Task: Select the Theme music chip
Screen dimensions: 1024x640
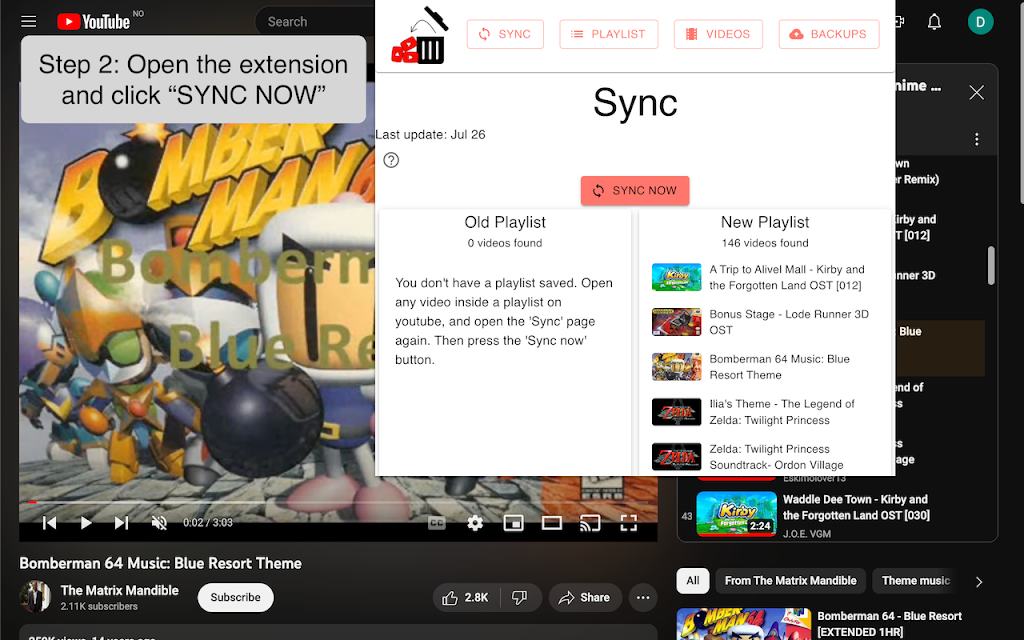Action: [916, 581]
